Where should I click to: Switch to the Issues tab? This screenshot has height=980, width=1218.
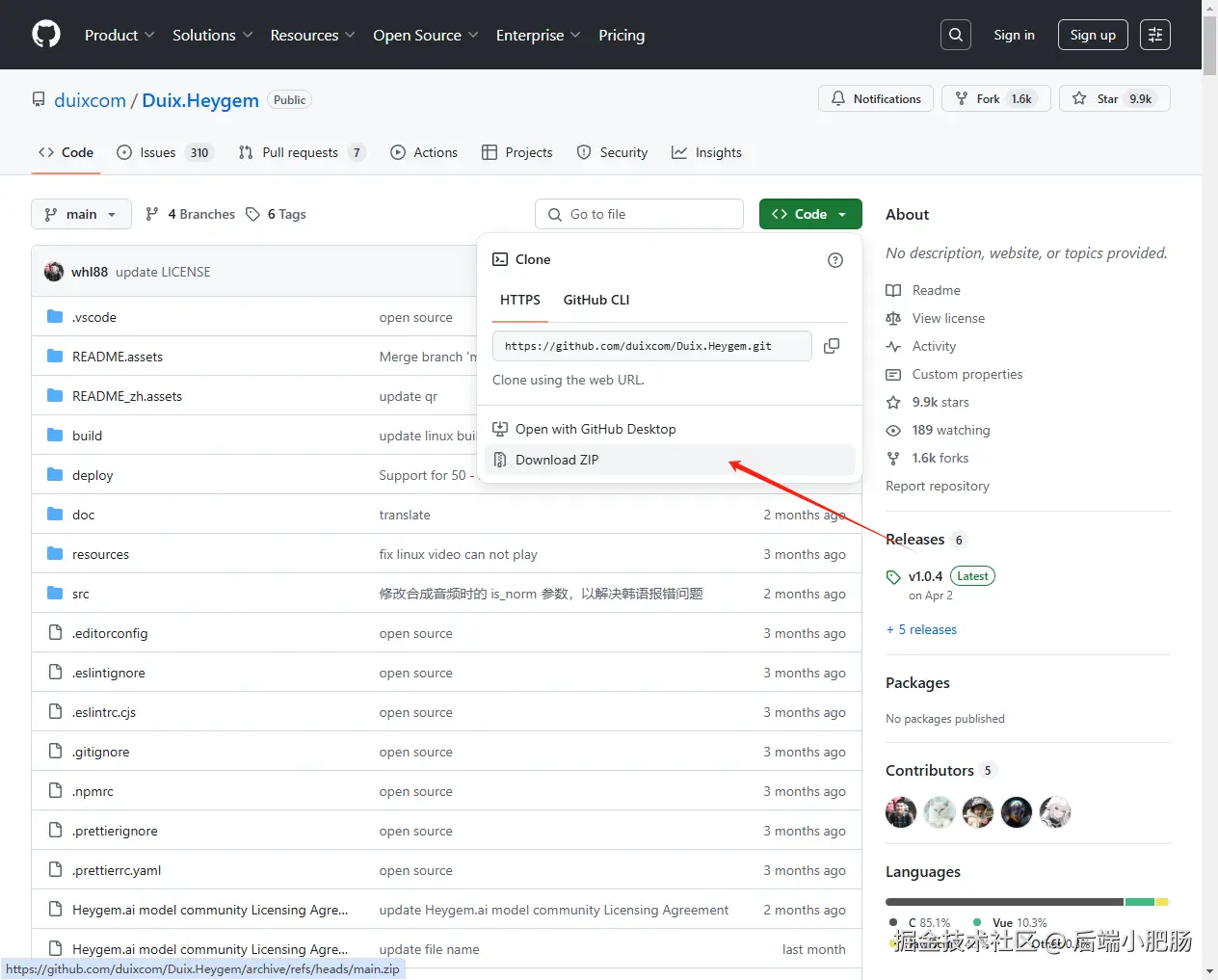click(x=164, y=152)
